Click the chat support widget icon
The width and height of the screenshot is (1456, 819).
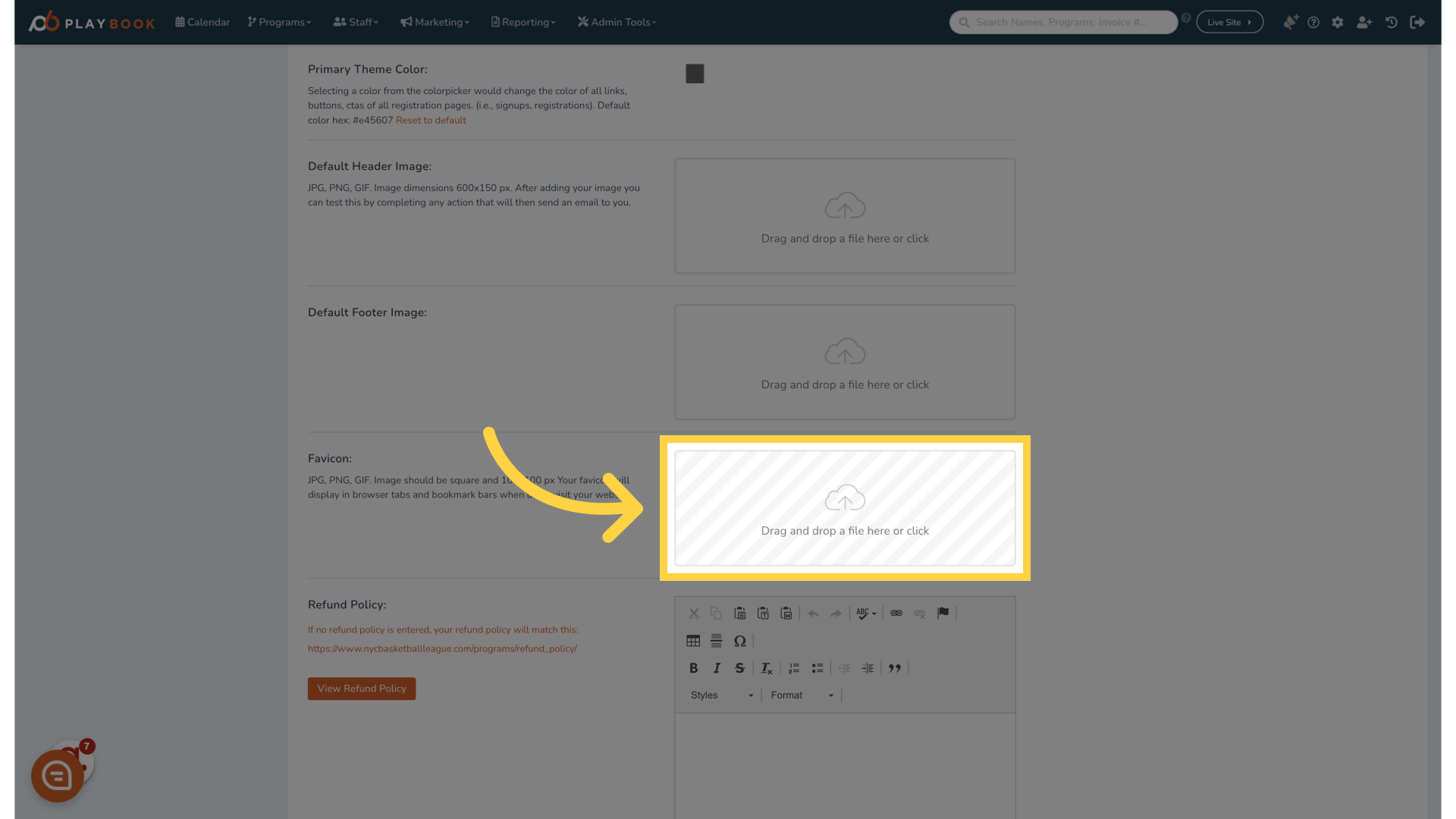(58, 774)
